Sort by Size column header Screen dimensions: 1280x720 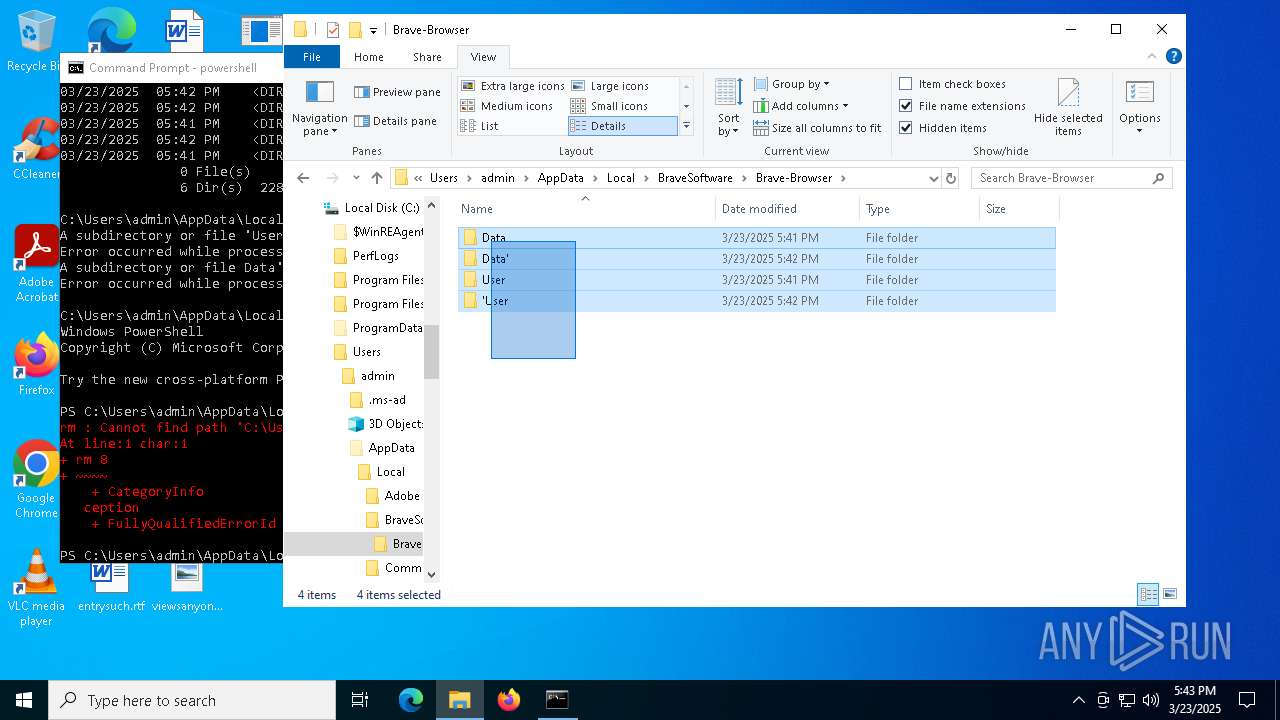coord(1018,209)
